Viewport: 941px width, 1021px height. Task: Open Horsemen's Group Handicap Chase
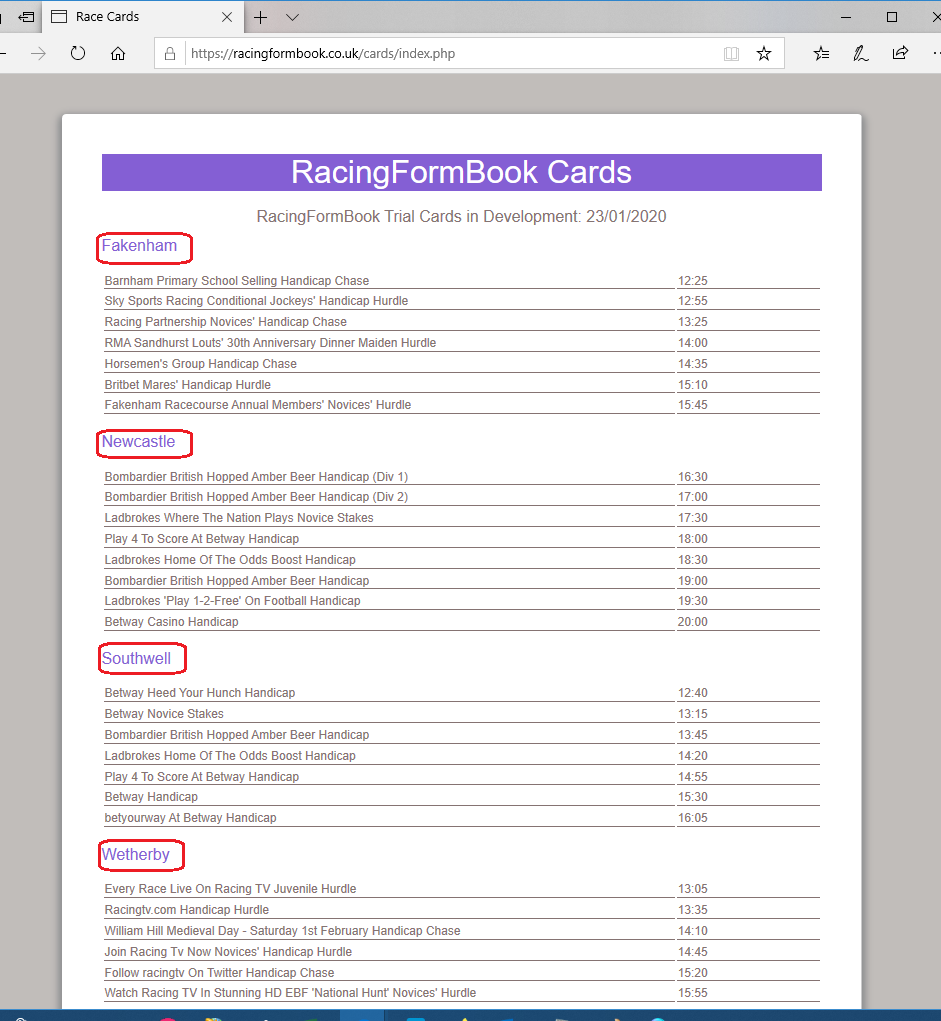201,363
